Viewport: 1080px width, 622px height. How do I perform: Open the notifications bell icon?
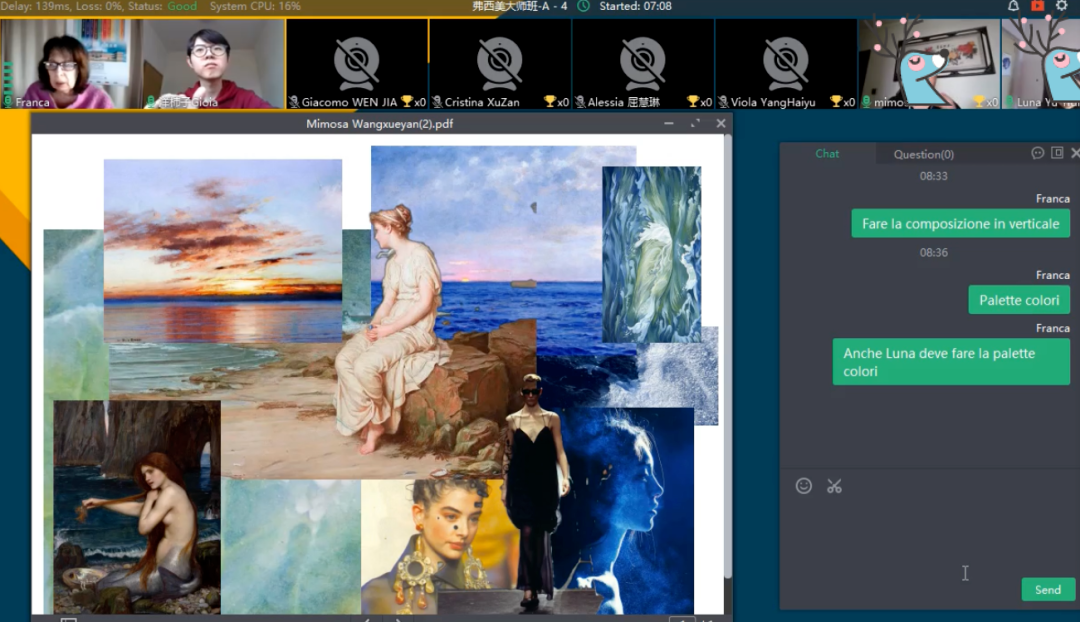tap(1013, 6)
